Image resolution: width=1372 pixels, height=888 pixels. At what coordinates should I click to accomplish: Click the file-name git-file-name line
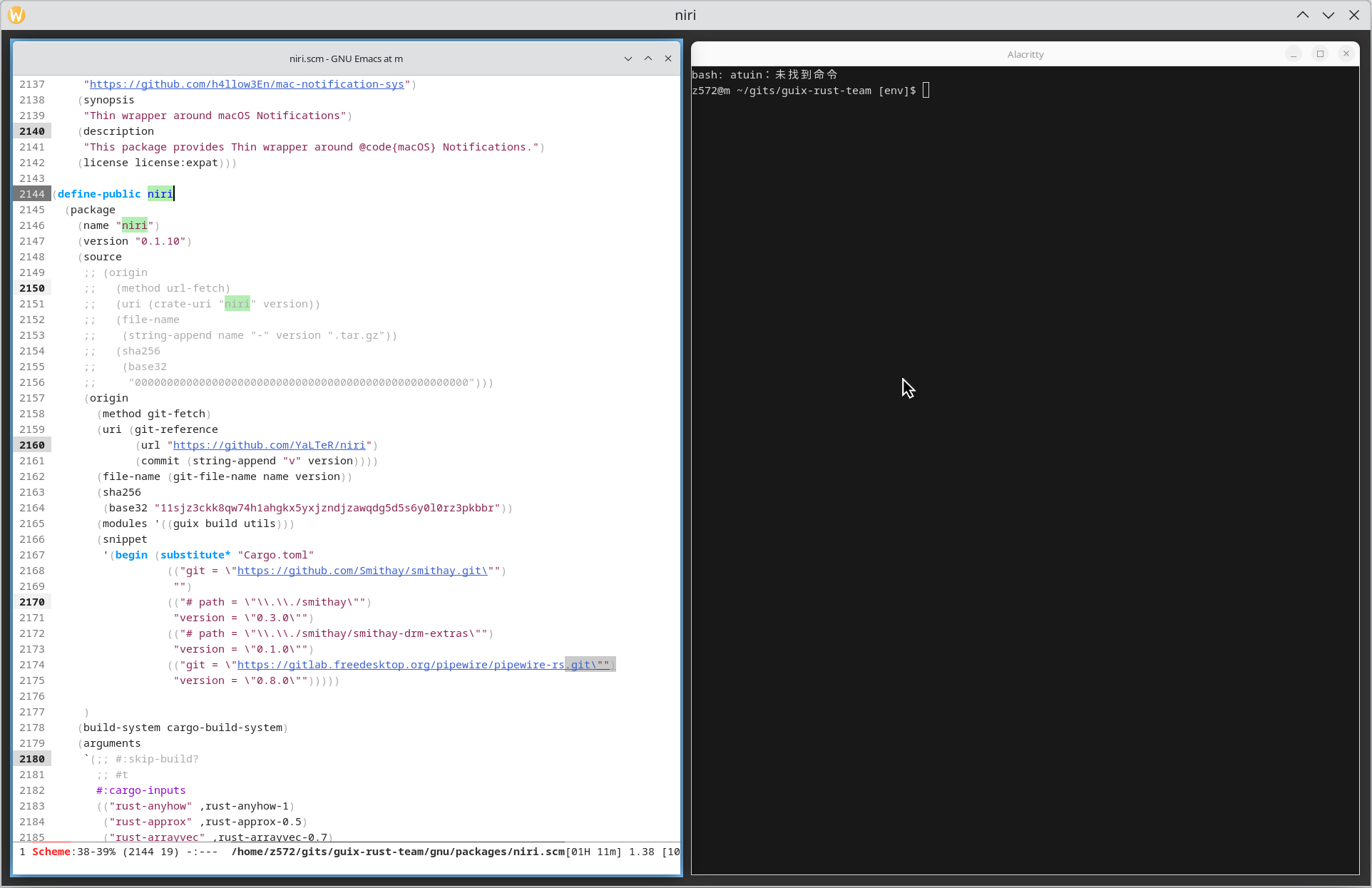[224, 476]
